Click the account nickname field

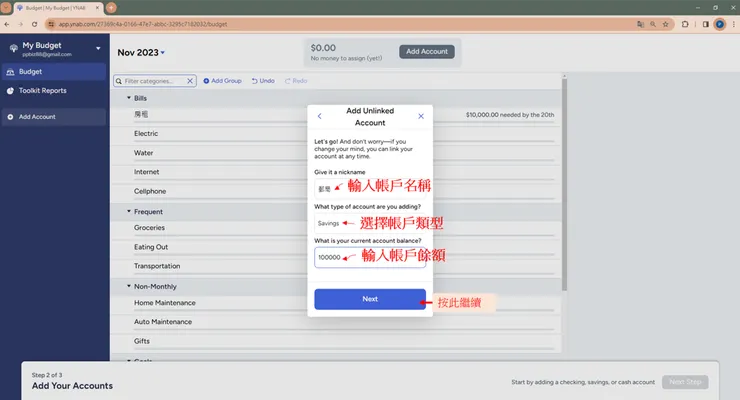pos(370,189)
